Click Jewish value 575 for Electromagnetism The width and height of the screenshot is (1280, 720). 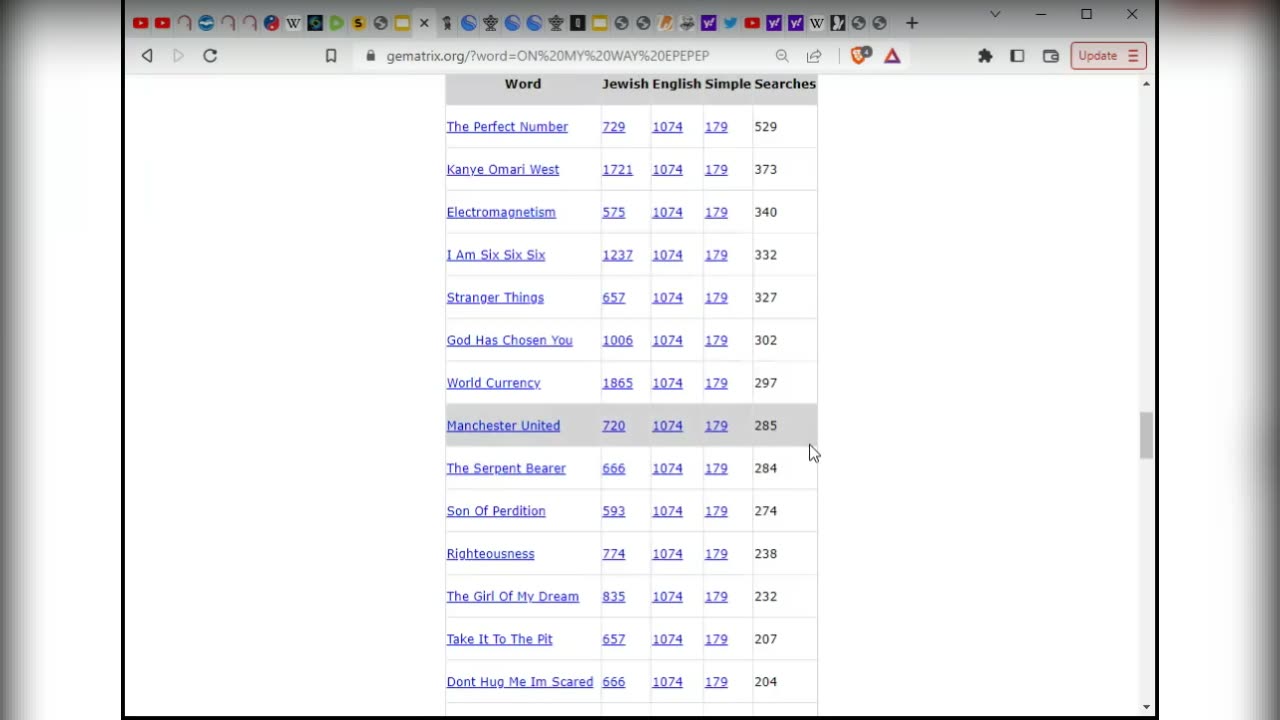click(x=614, y=212)
